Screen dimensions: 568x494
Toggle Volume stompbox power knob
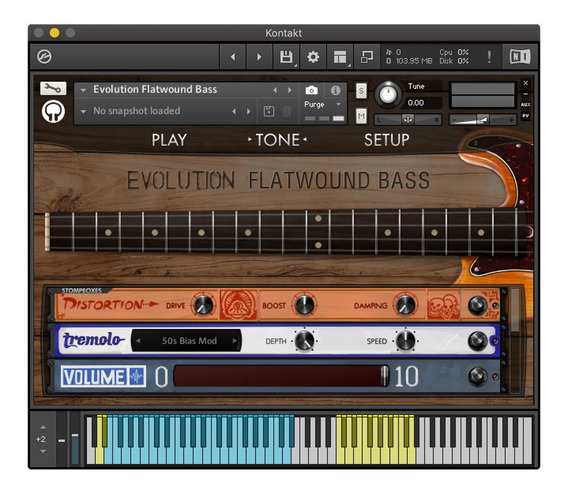tap(478, 376)
